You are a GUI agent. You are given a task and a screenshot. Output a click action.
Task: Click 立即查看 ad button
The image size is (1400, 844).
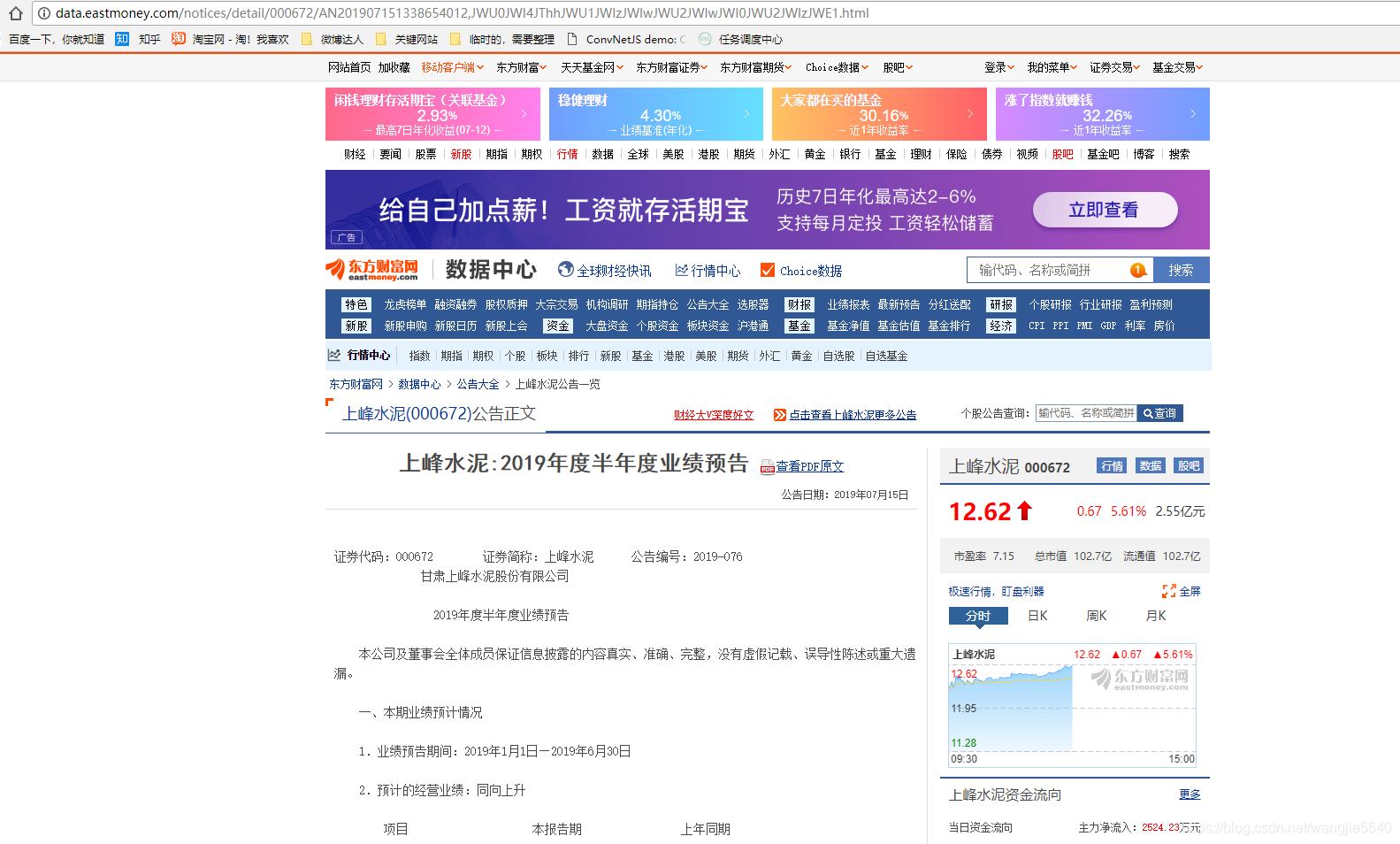pyautogui.click(x=1105, y=210)
